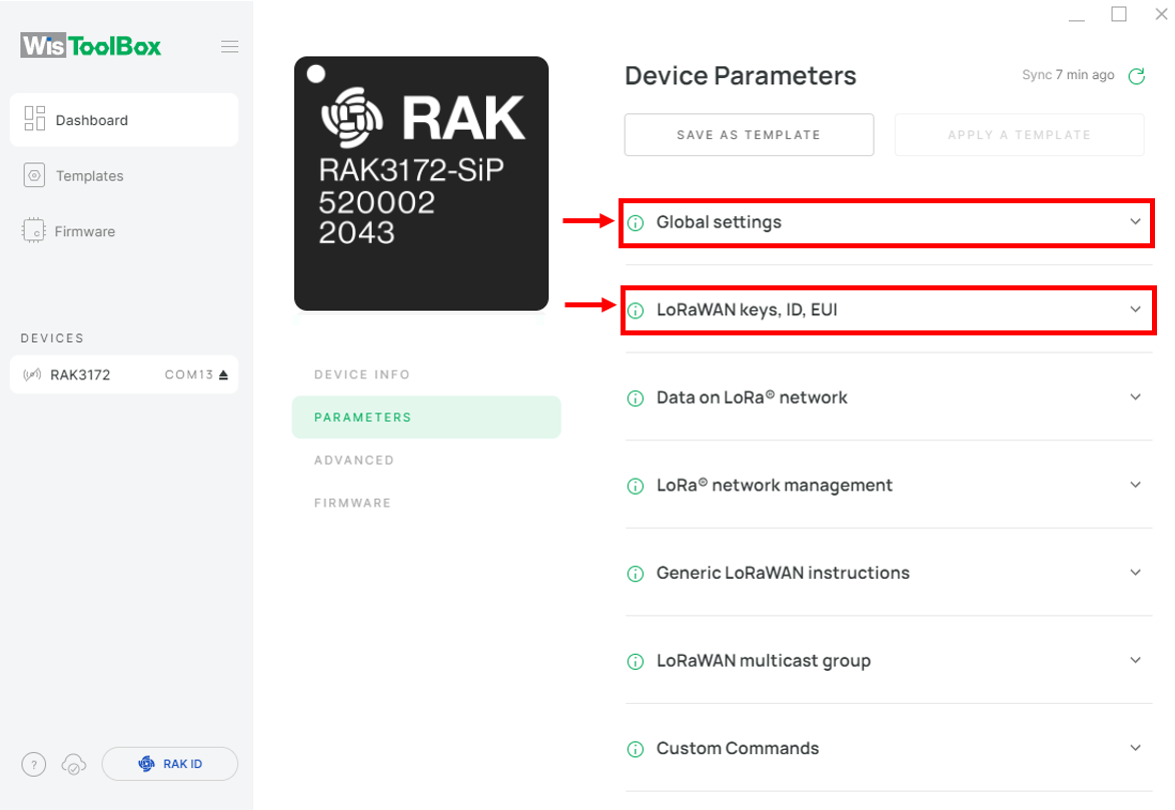Click SAVE AS TEMPLATE button
The image size is (1175, 810).
[749, 135]
